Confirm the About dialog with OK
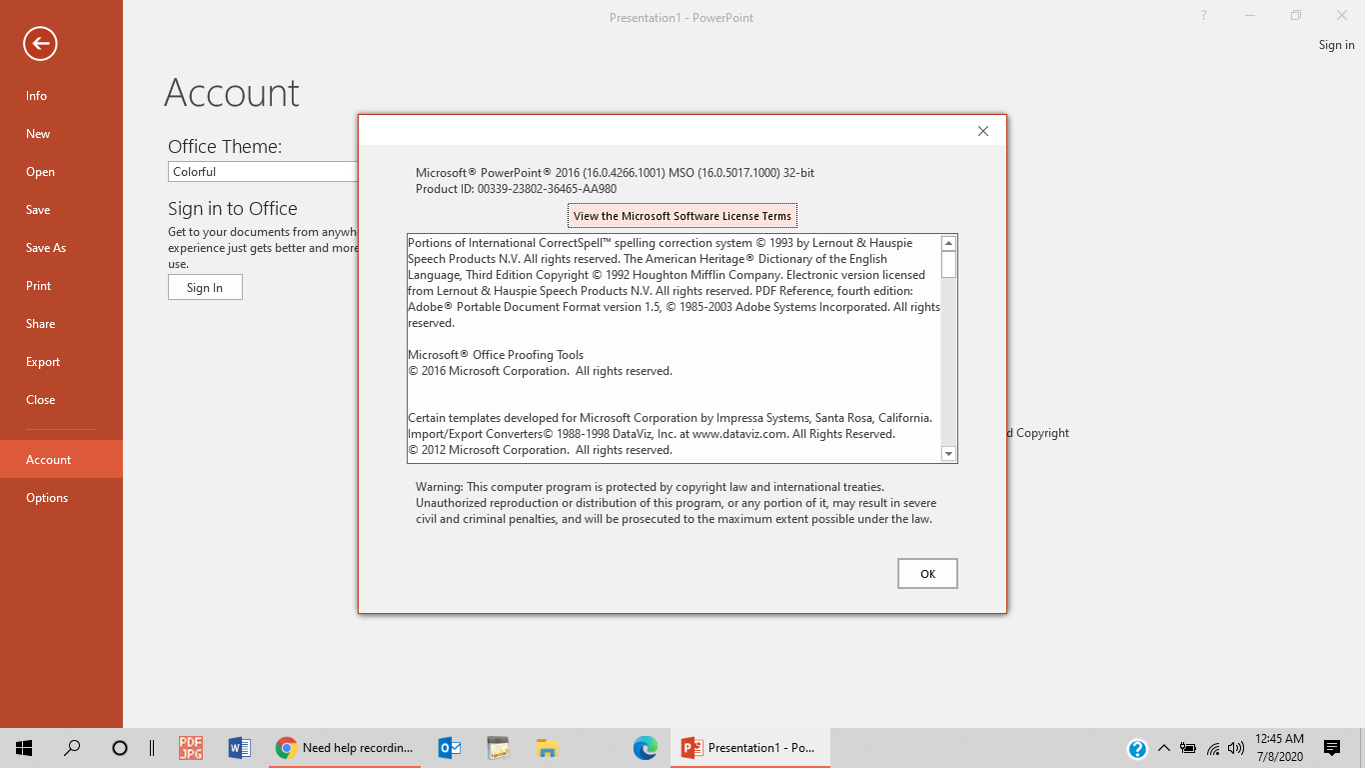 (927, 574)
